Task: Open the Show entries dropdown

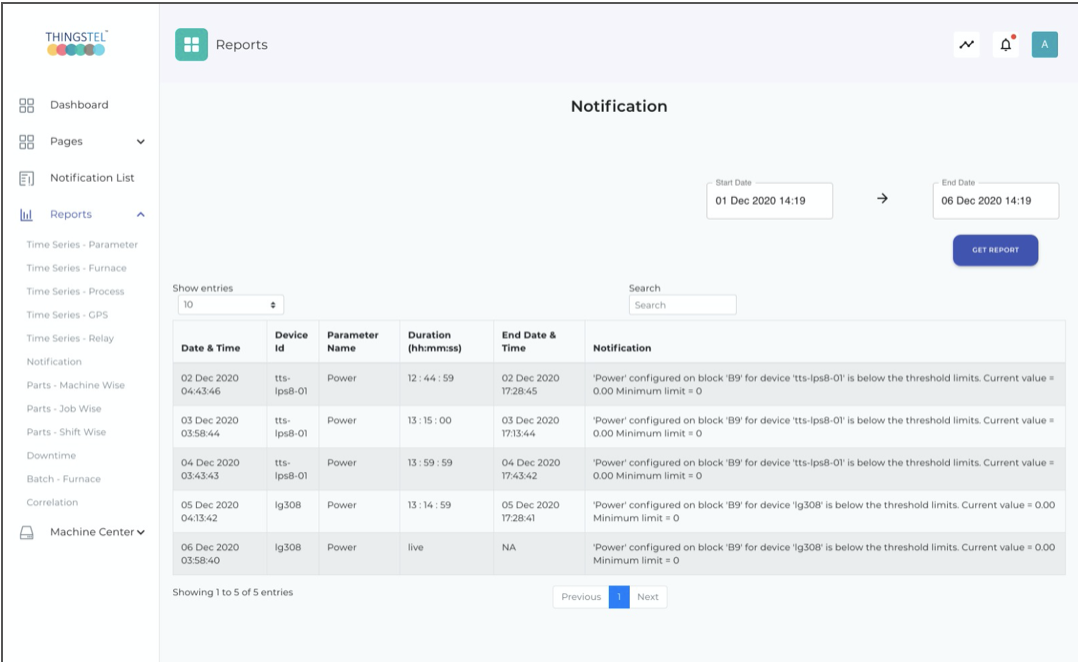Action: [x=230, y=305]
